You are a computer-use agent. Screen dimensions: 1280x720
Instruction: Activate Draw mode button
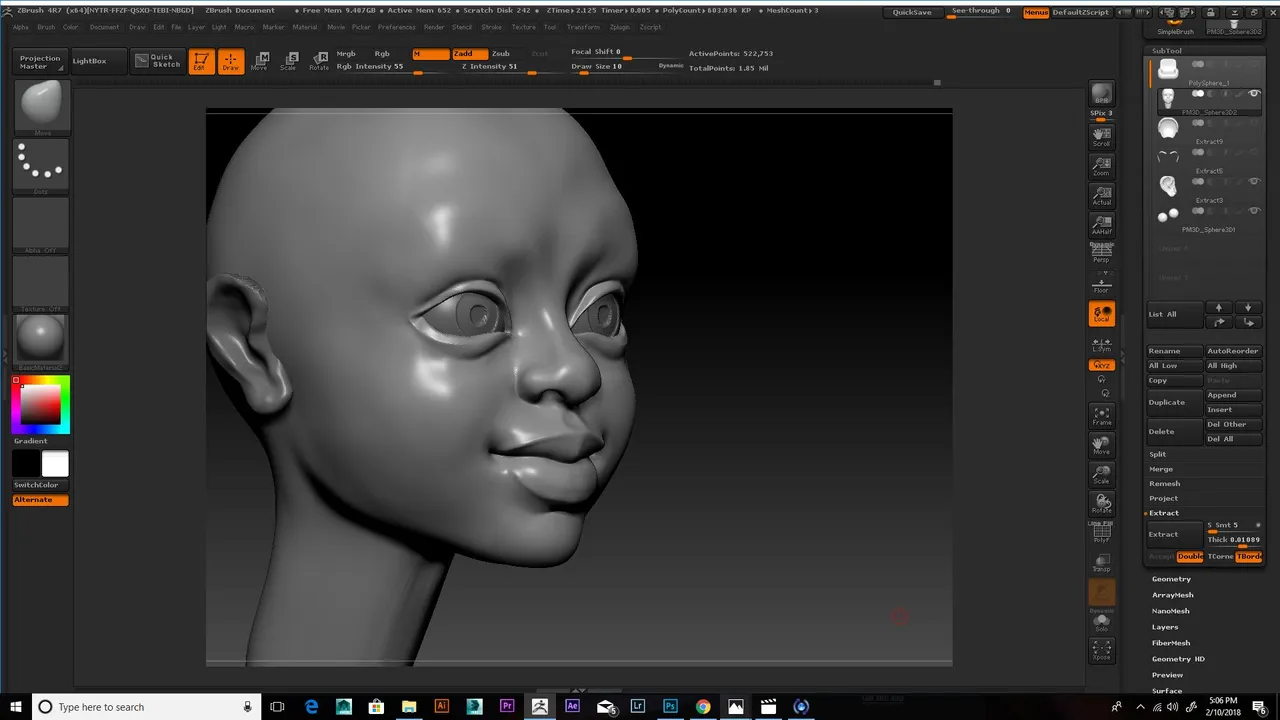(231, 61)
